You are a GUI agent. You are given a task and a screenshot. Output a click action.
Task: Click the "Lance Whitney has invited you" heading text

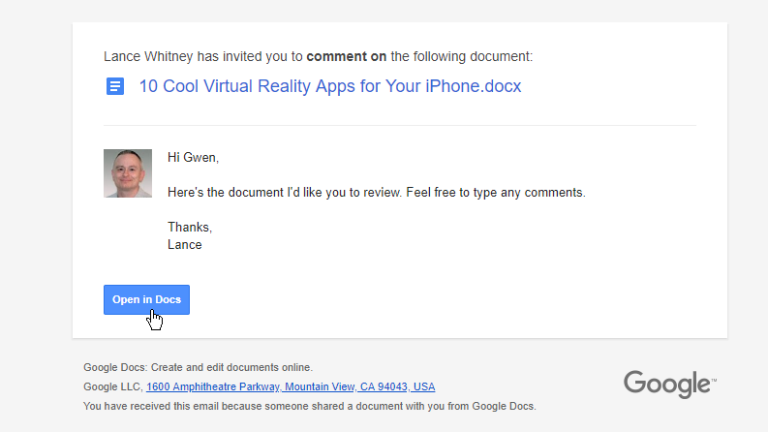[318, 56]
